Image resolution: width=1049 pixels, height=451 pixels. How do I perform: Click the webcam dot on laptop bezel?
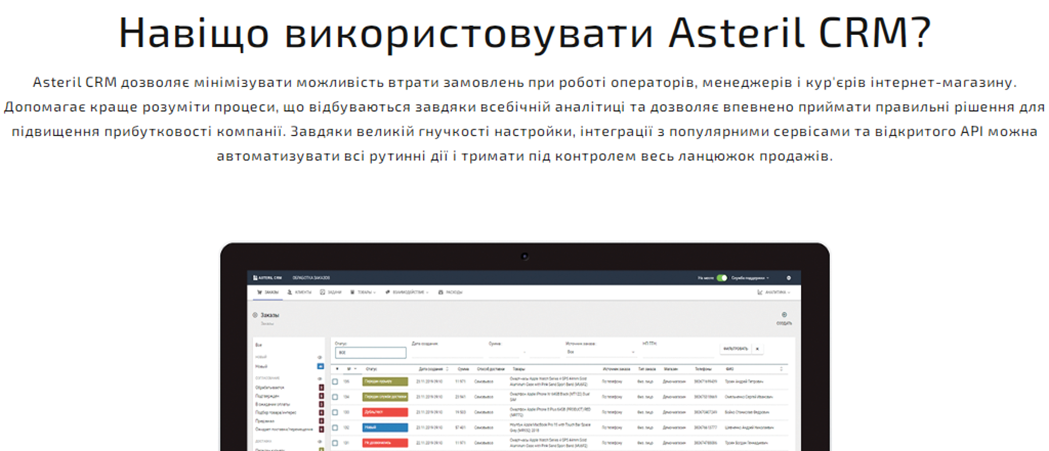524,256
